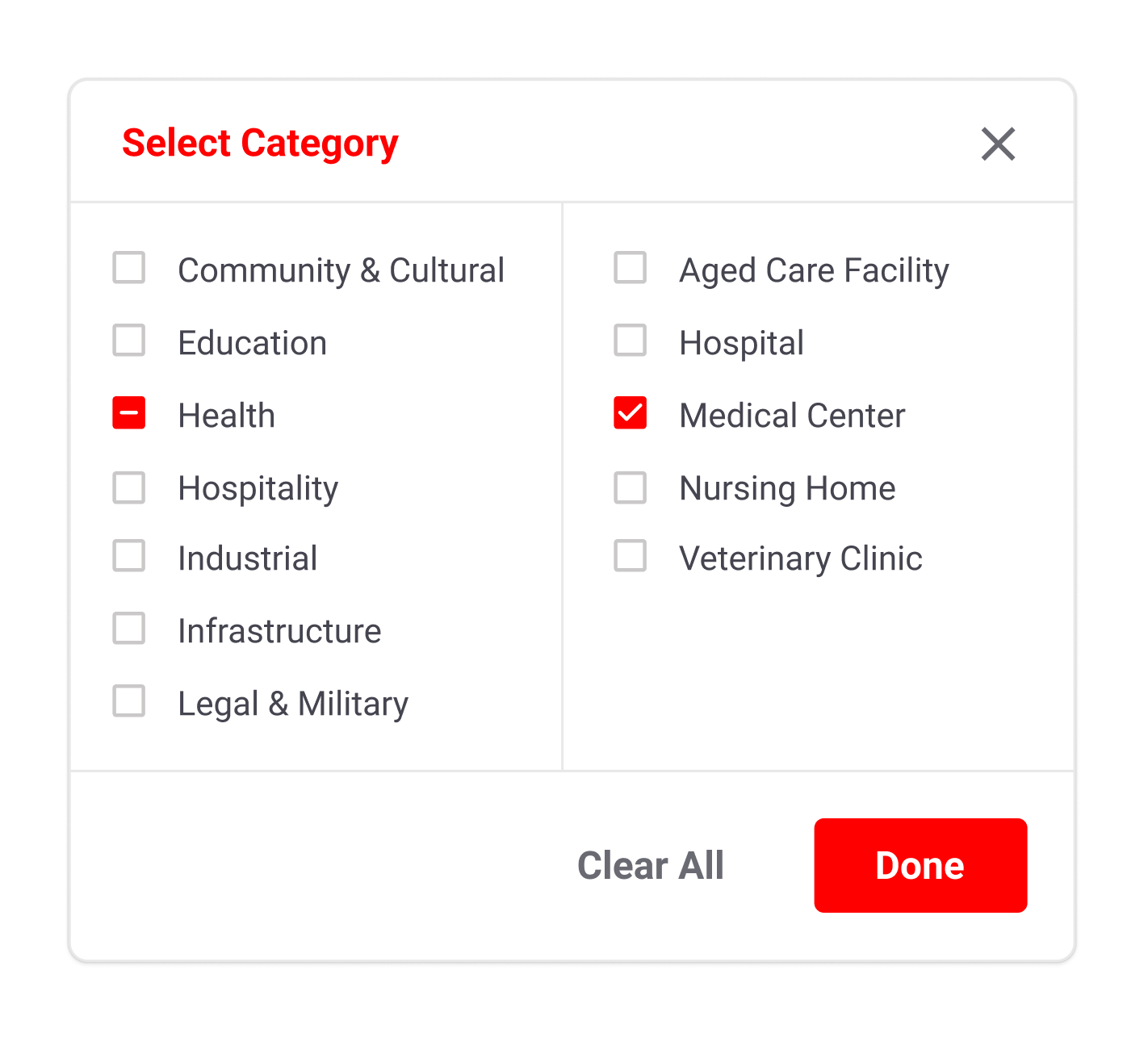Enable the Hospital checkbox
1148x1037 pixels.
coord(629,341)
